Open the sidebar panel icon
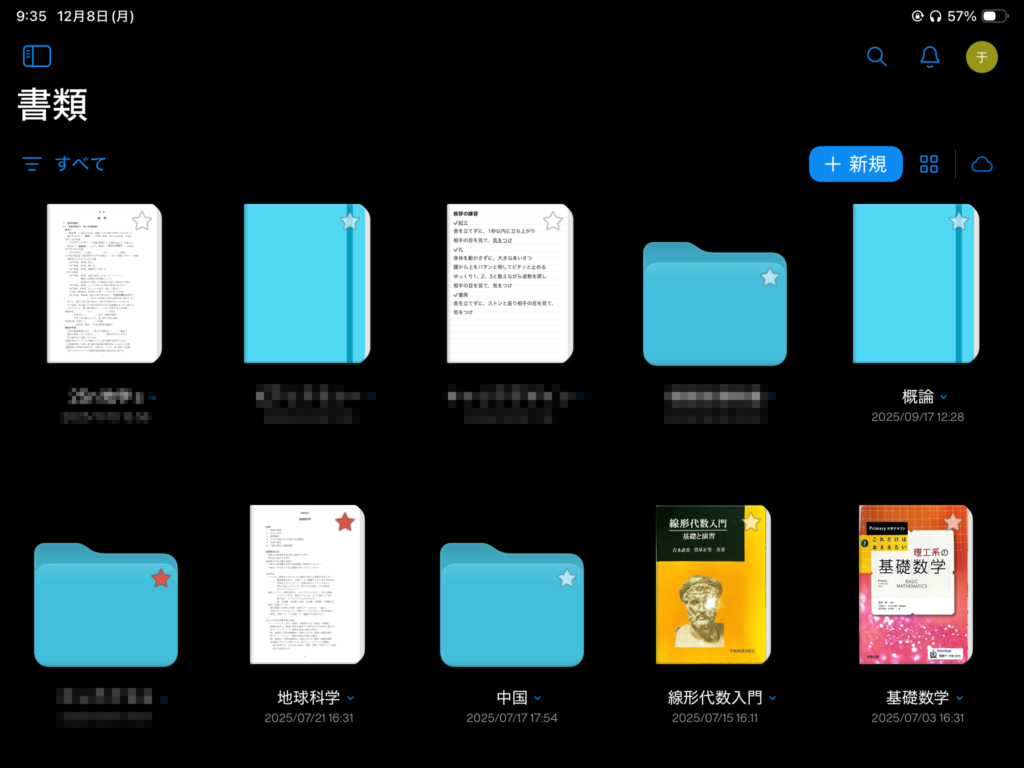The width and height of the screenshot is (1024, 768). (37, 56)
